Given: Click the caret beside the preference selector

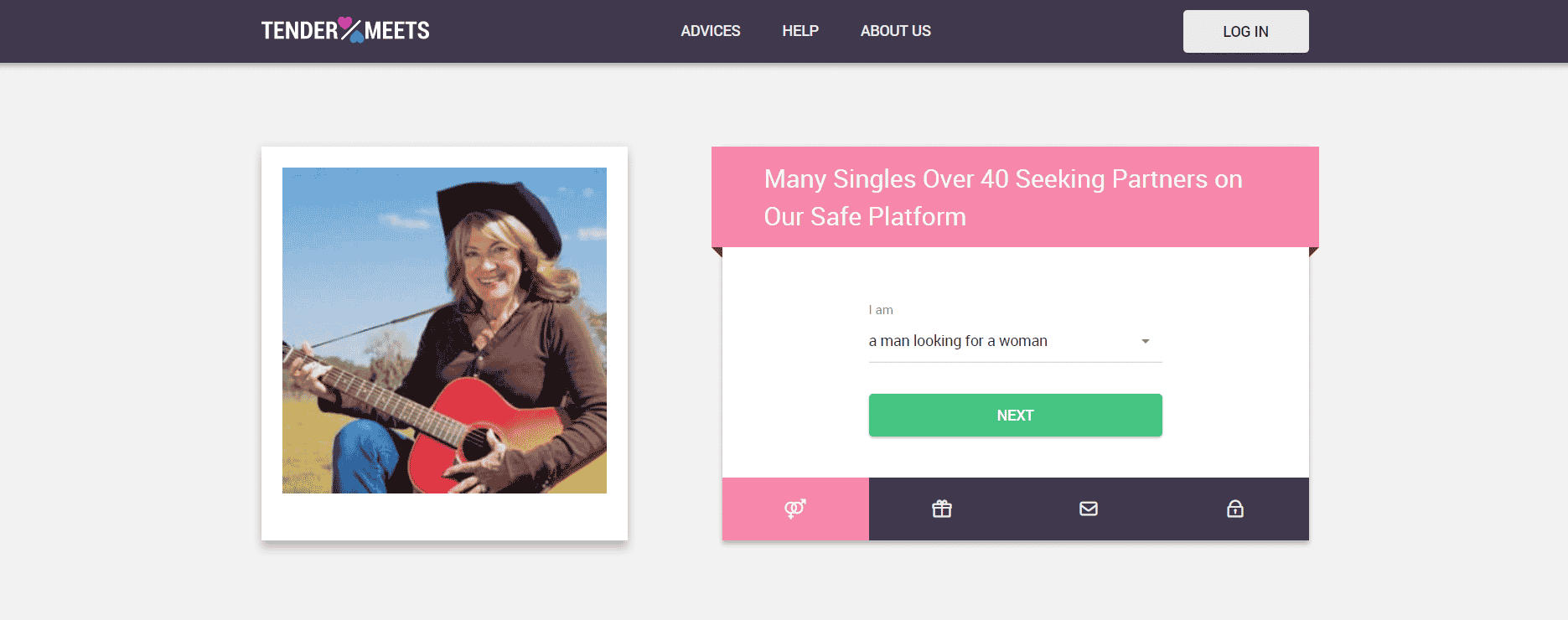Looking at the screenshot, I should coord(1145,342).
